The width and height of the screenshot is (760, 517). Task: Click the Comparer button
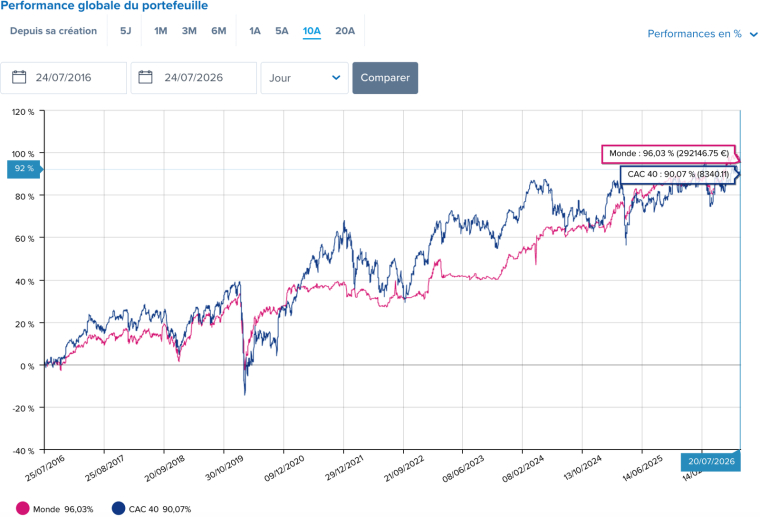(385, 78)
